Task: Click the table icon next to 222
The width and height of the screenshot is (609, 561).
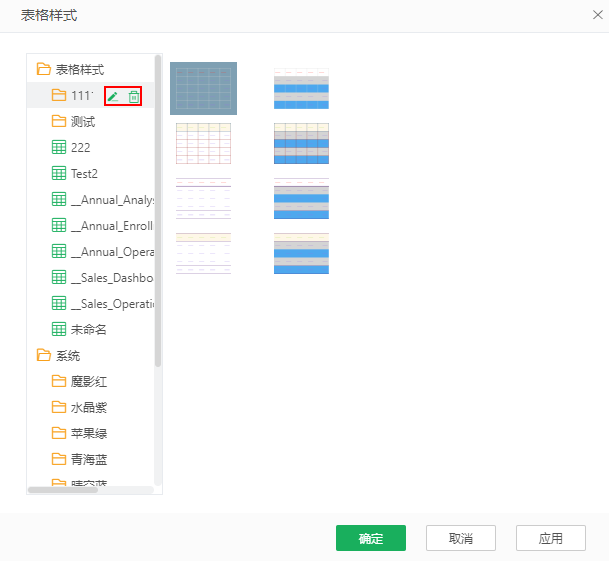Action: (59, 147)
